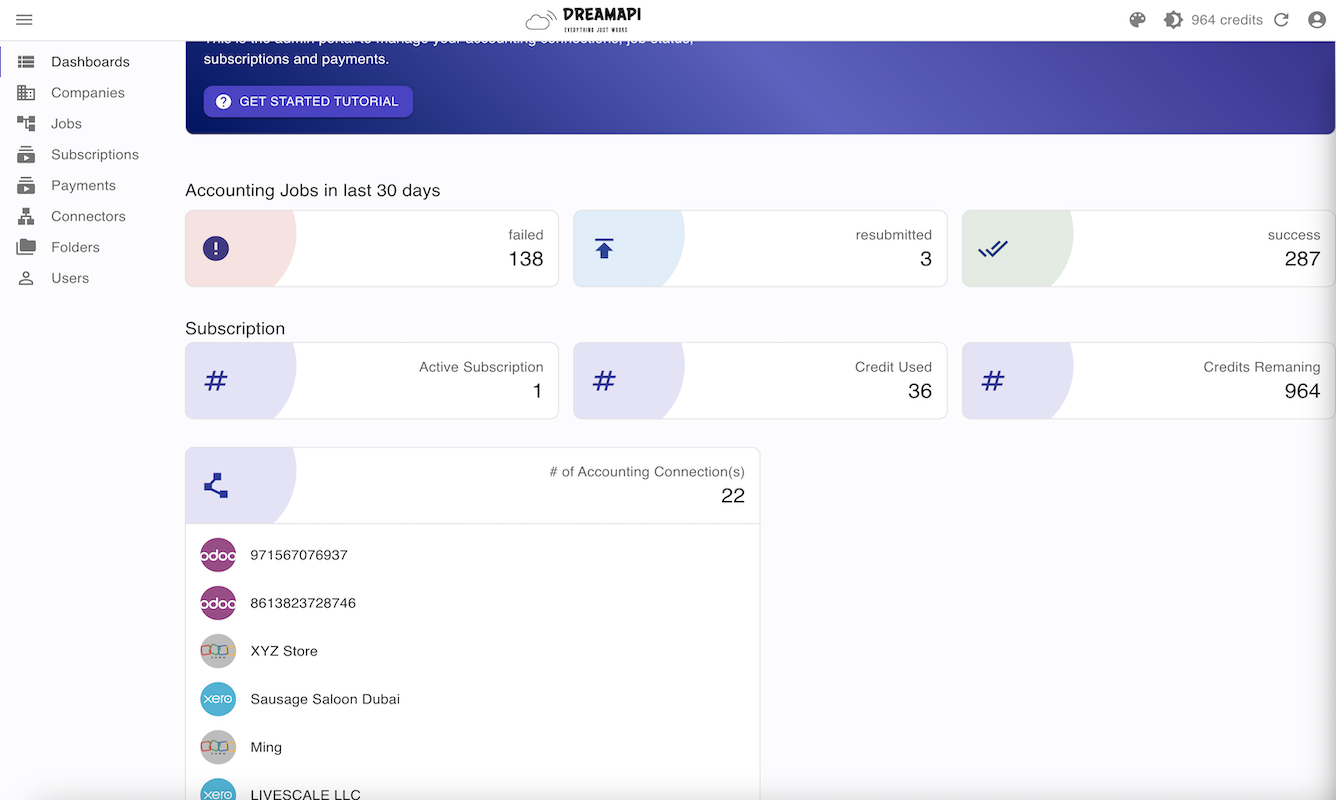
Task: Click the resubmitted upload arrow icon
Action: (x=604, y=248)
